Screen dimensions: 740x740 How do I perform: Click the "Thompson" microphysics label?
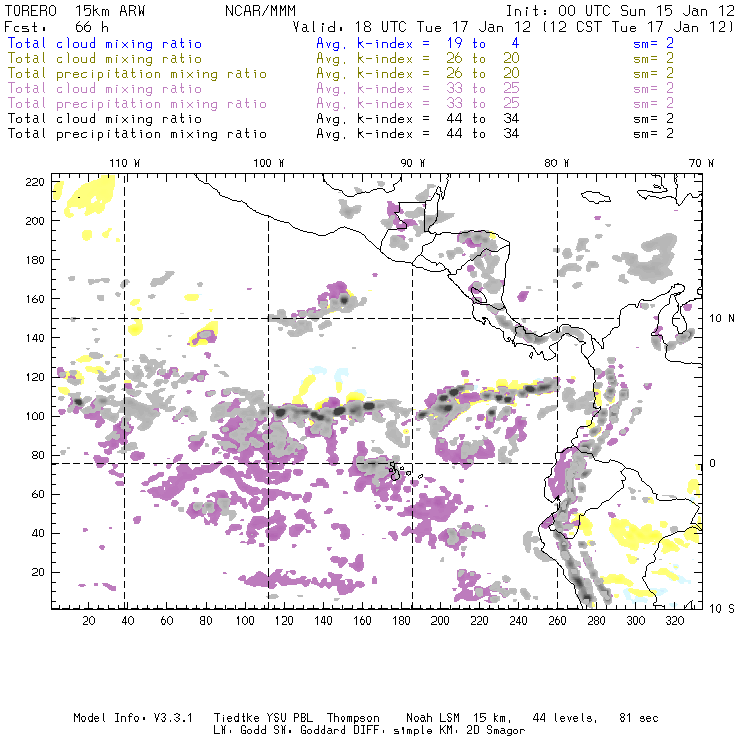coord(353,718)
